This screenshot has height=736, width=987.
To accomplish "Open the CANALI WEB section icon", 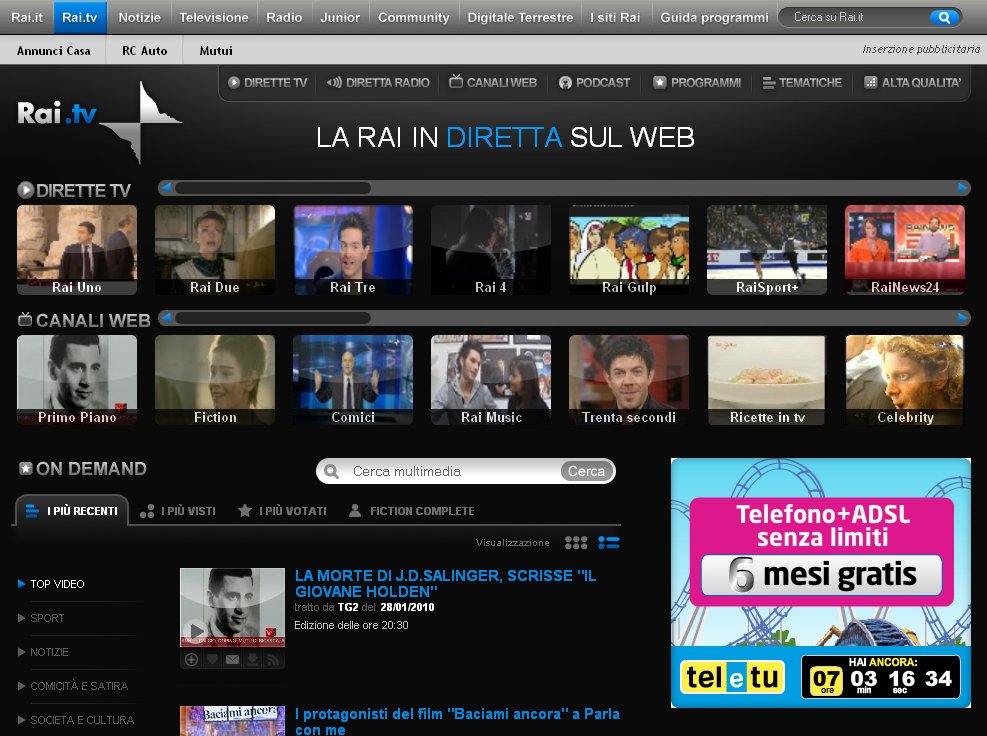I will pyautogui.click(x=455, y=83).
